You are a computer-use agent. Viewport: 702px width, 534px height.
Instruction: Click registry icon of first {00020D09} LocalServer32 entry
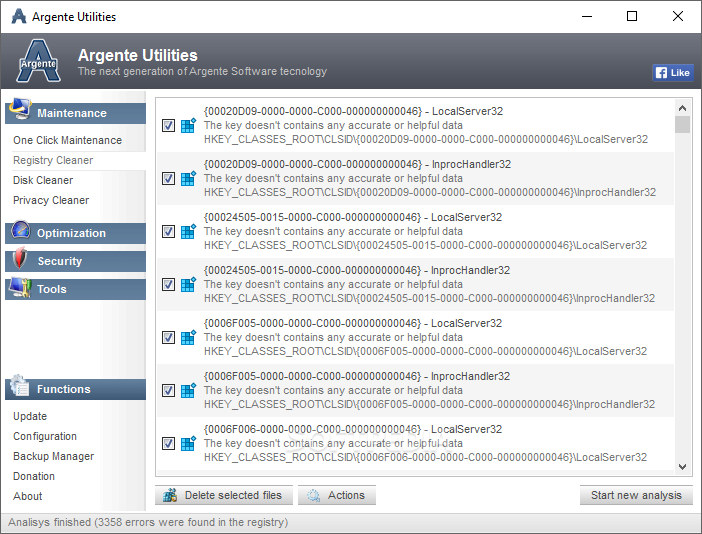coord(188,125)
